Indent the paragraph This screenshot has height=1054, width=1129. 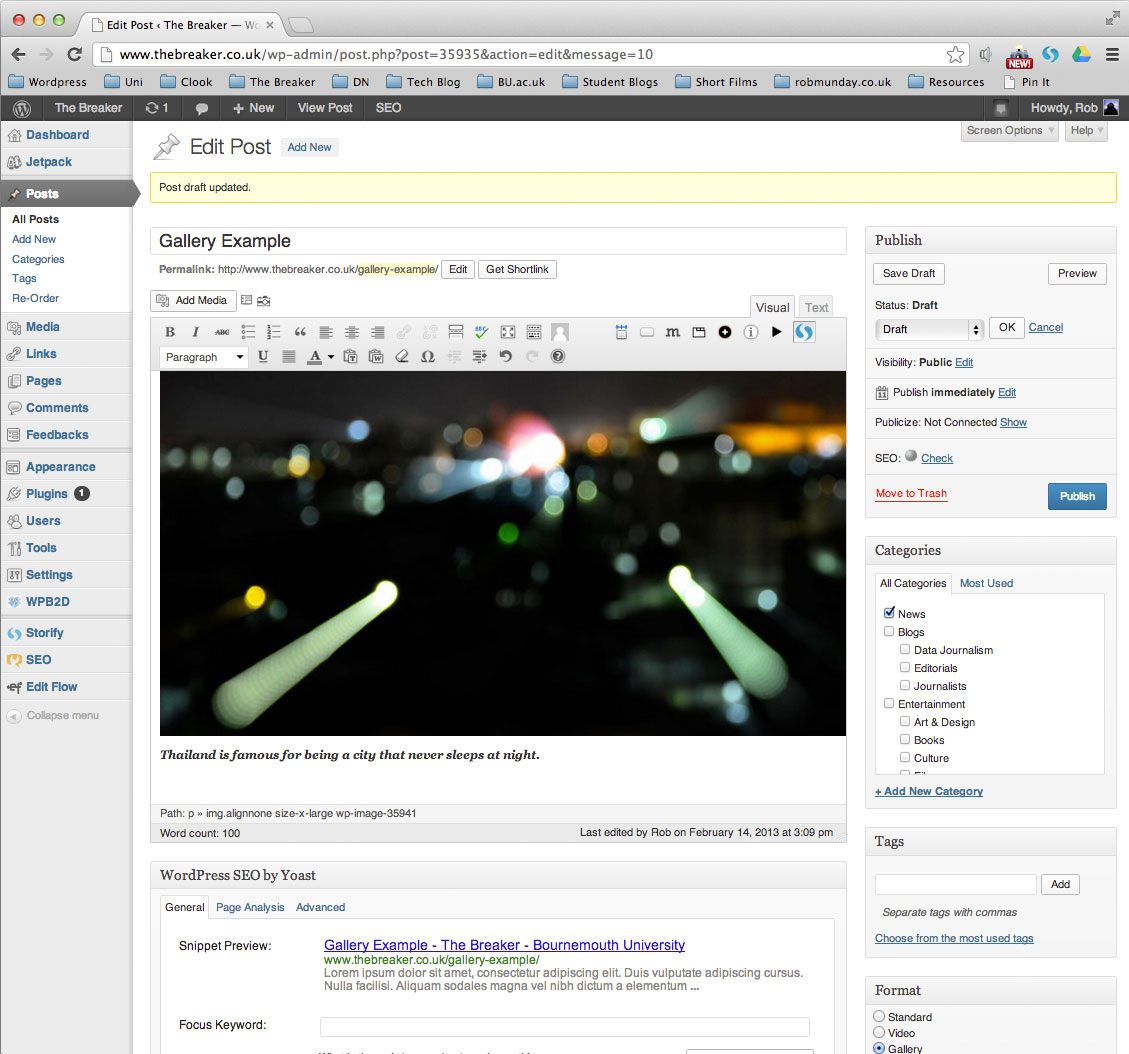click(480, 356)
